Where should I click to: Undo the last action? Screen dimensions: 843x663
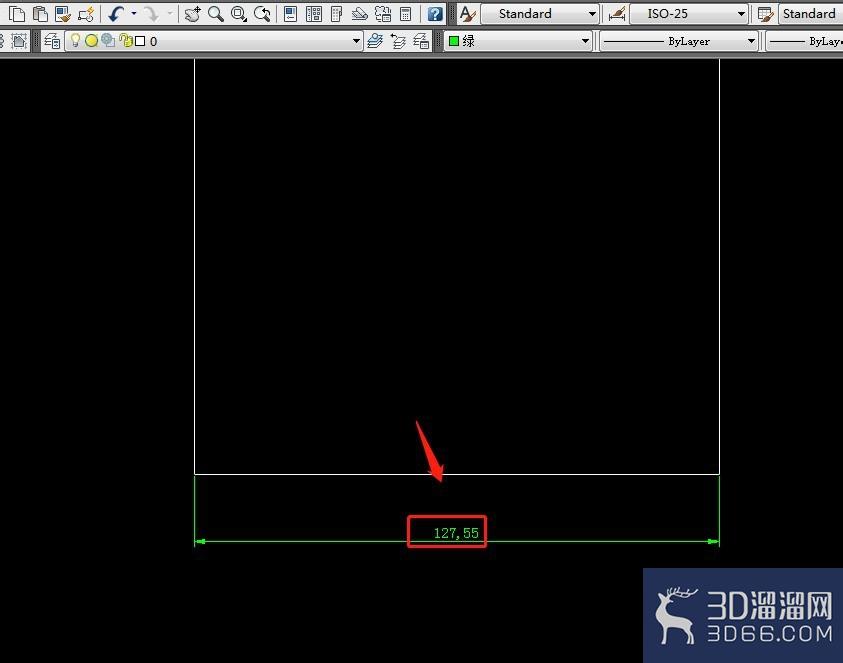pos(116,13)
